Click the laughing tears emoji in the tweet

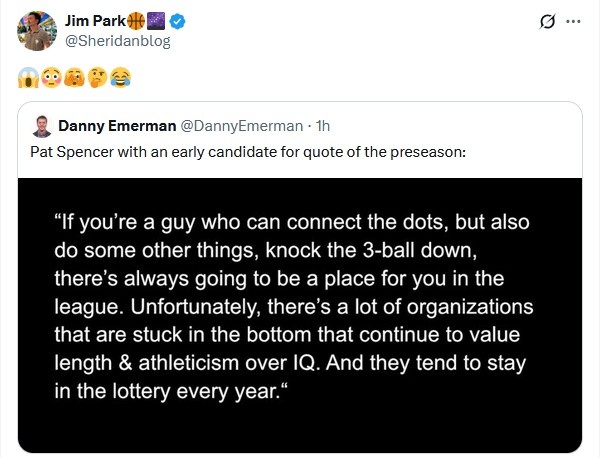121,75
